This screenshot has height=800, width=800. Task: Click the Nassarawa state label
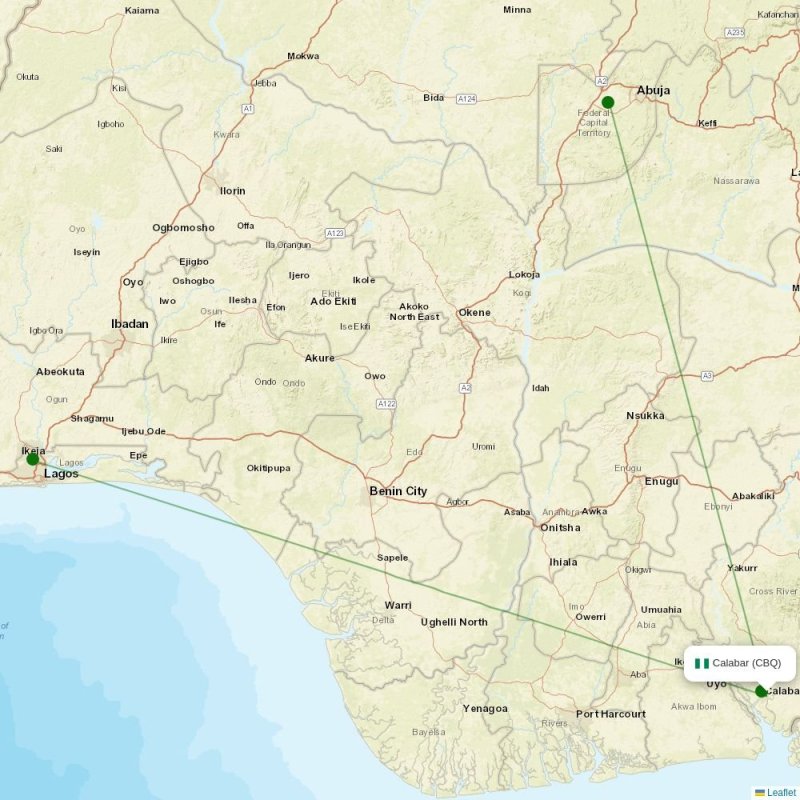point(736,181)
